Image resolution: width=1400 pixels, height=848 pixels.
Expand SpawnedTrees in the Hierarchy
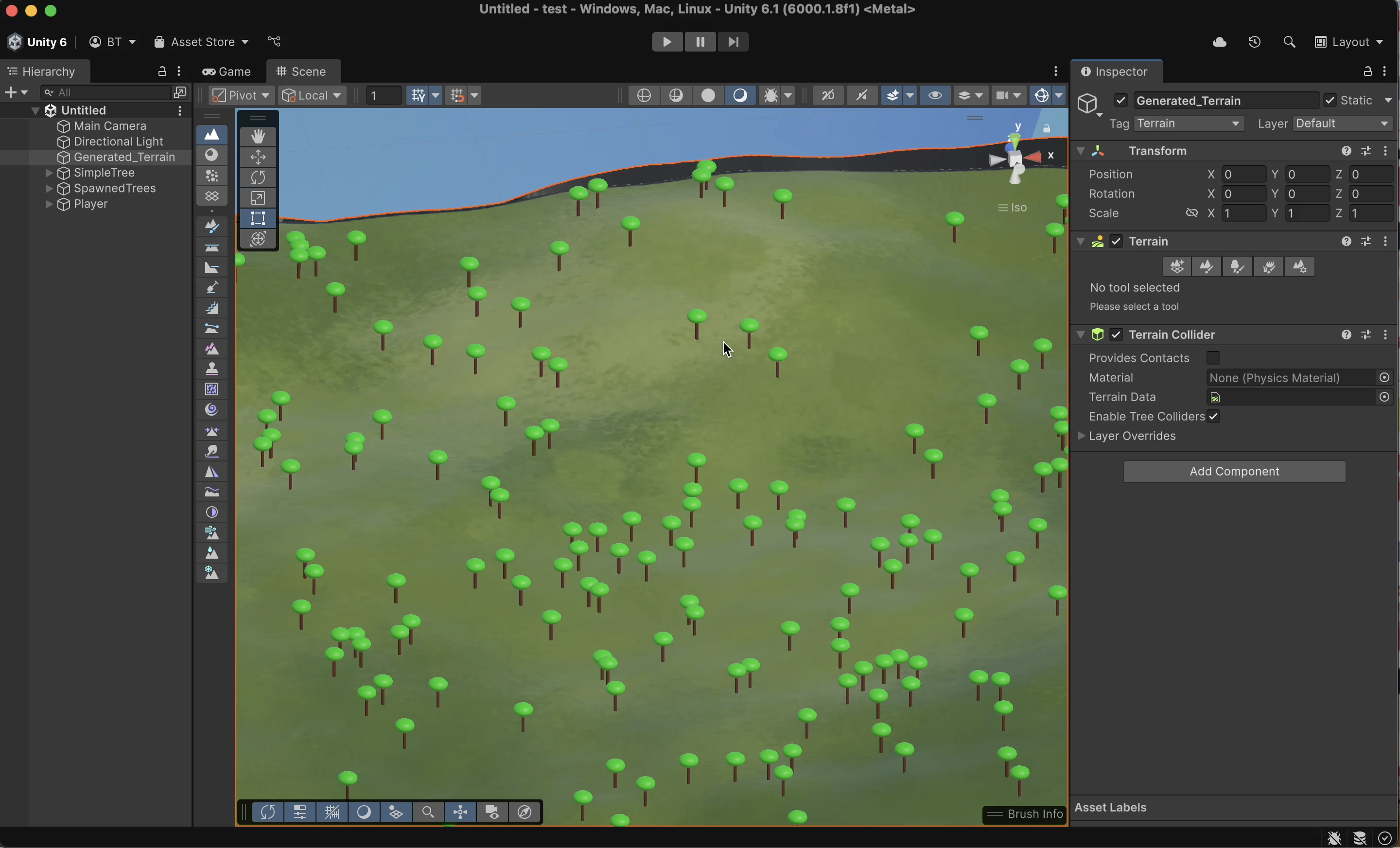click(x=49, y=189)
